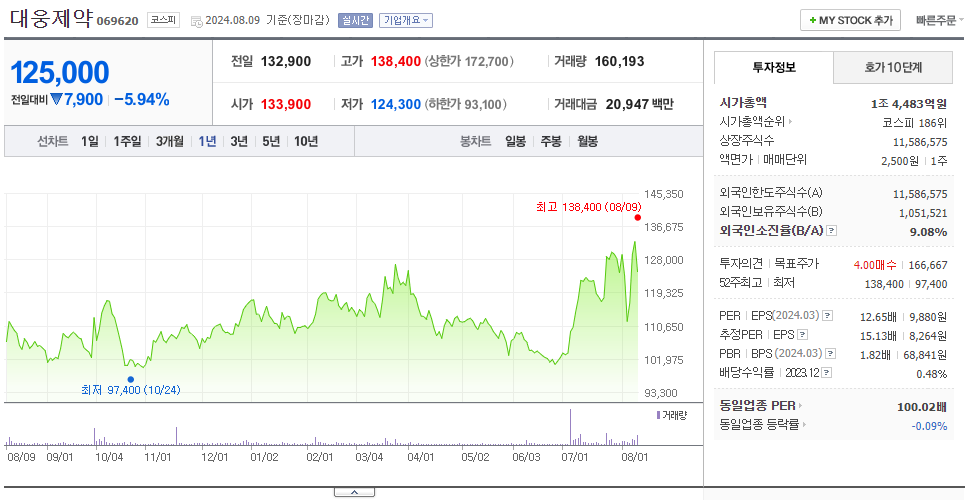Expand the 기업개요 dropdown
Screen dimensions: 968x500
(406, 20)
